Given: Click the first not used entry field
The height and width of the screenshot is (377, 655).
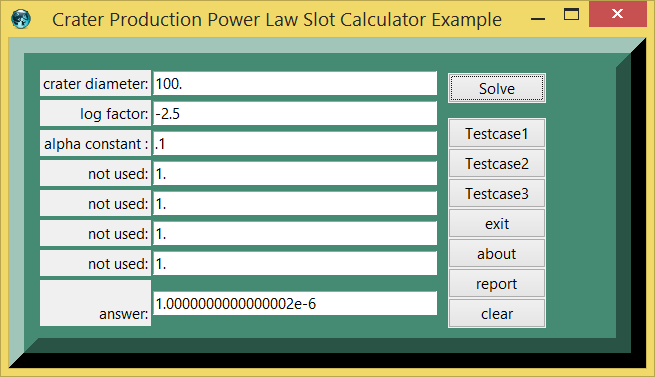Looking at the screenshot, I should pos(295,174).
